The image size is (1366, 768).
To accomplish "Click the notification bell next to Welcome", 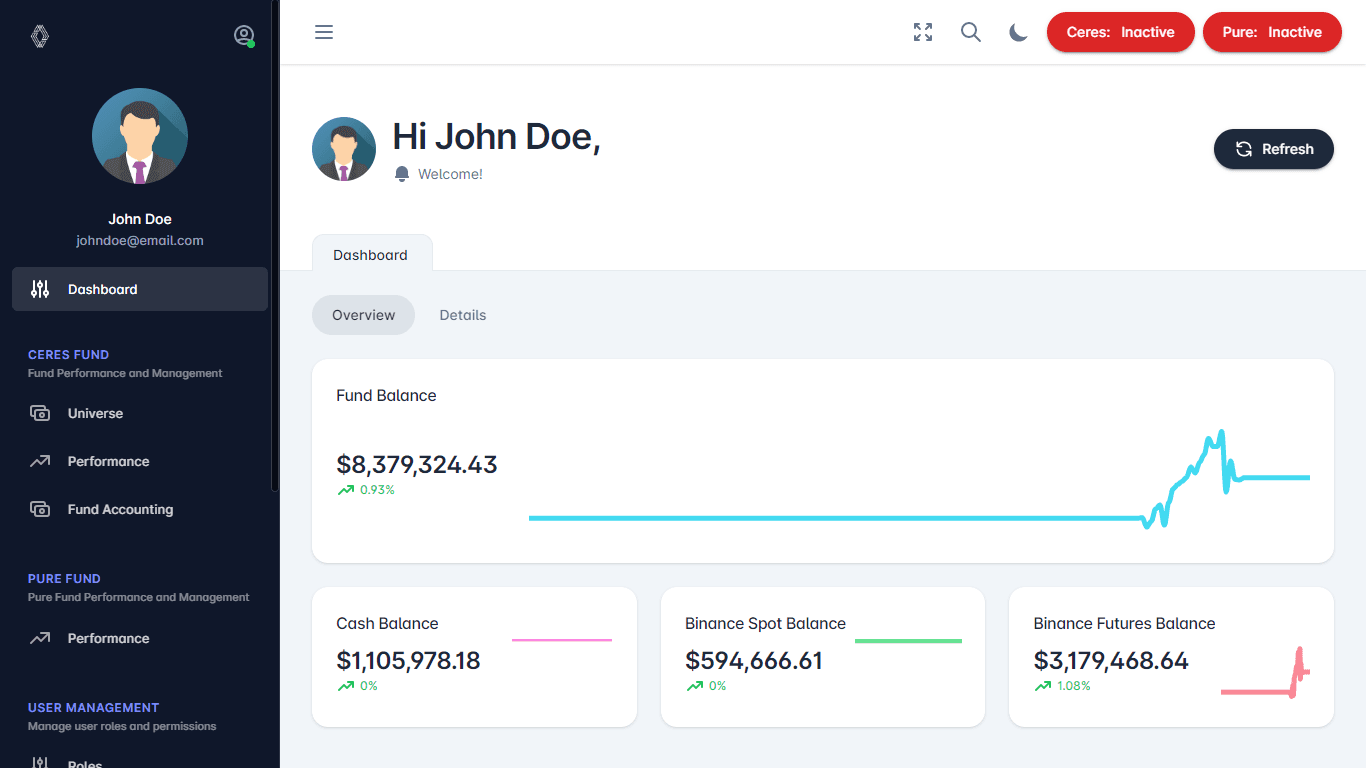I will point(402,174).
